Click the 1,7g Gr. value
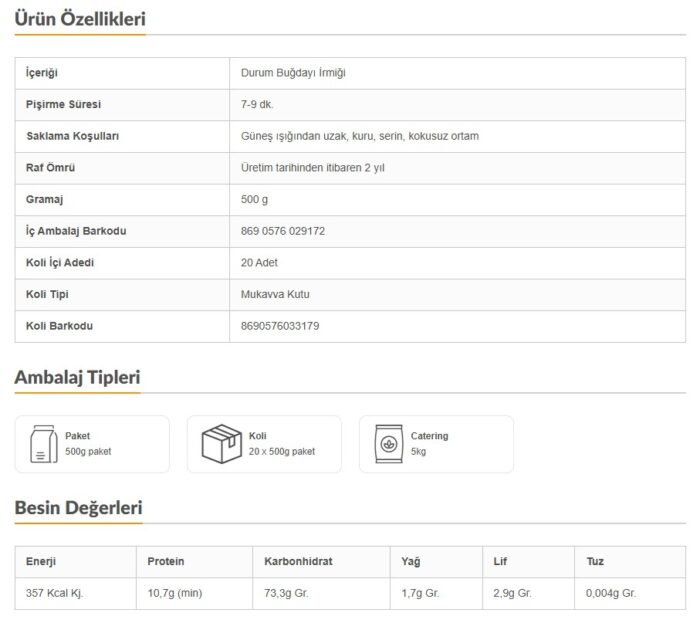The height and width of the screenshot is (623, 700). click(421, 593)
